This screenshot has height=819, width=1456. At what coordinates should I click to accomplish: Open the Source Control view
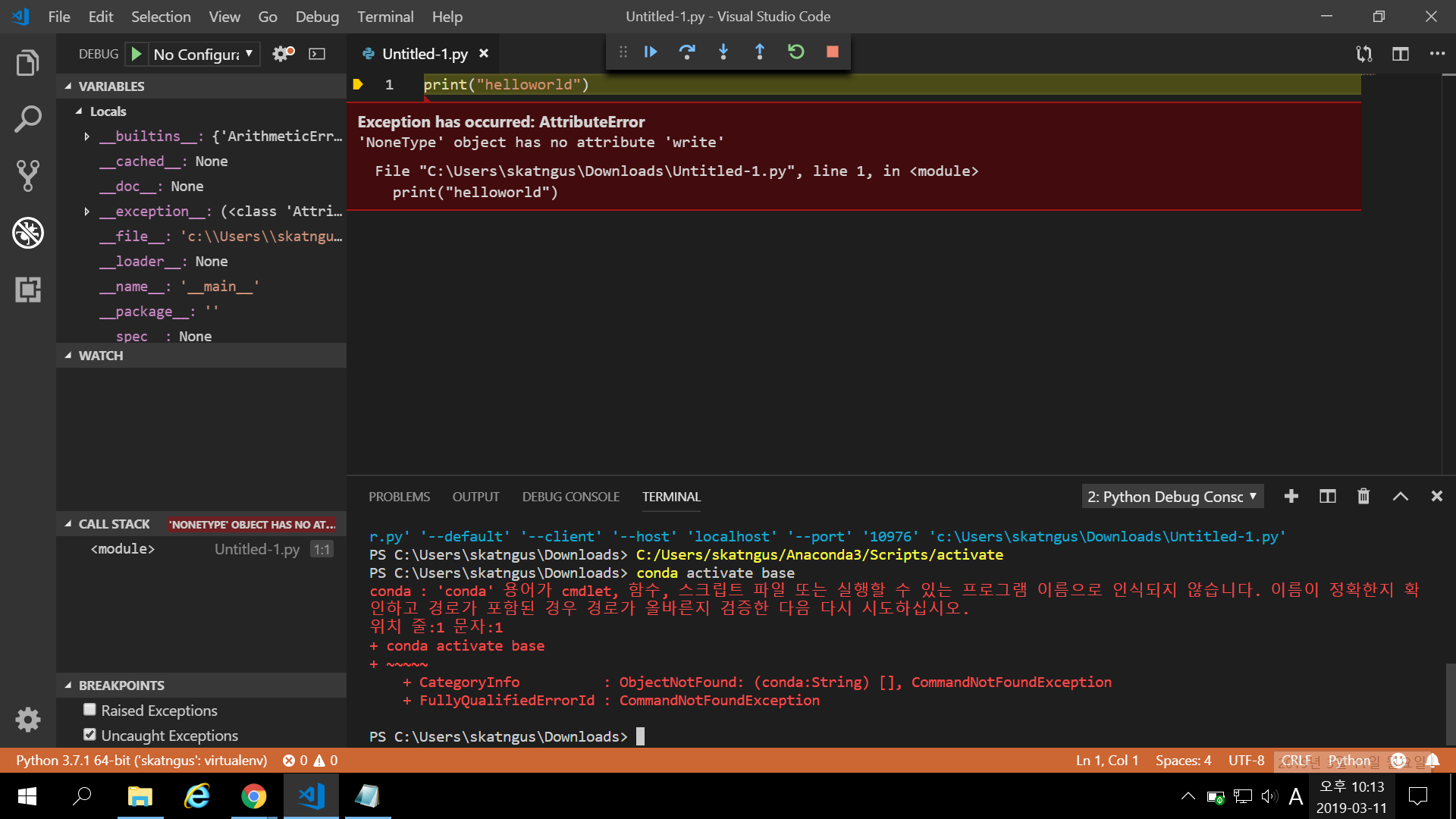(x=28, y=176)
